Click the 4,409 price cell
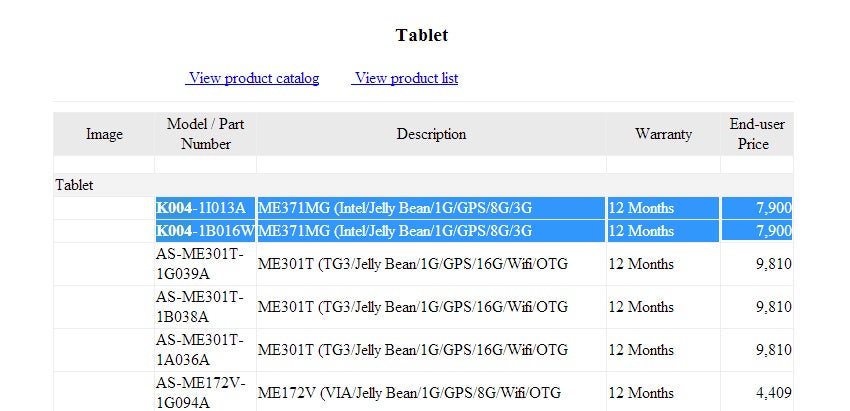 pos(773,393)
